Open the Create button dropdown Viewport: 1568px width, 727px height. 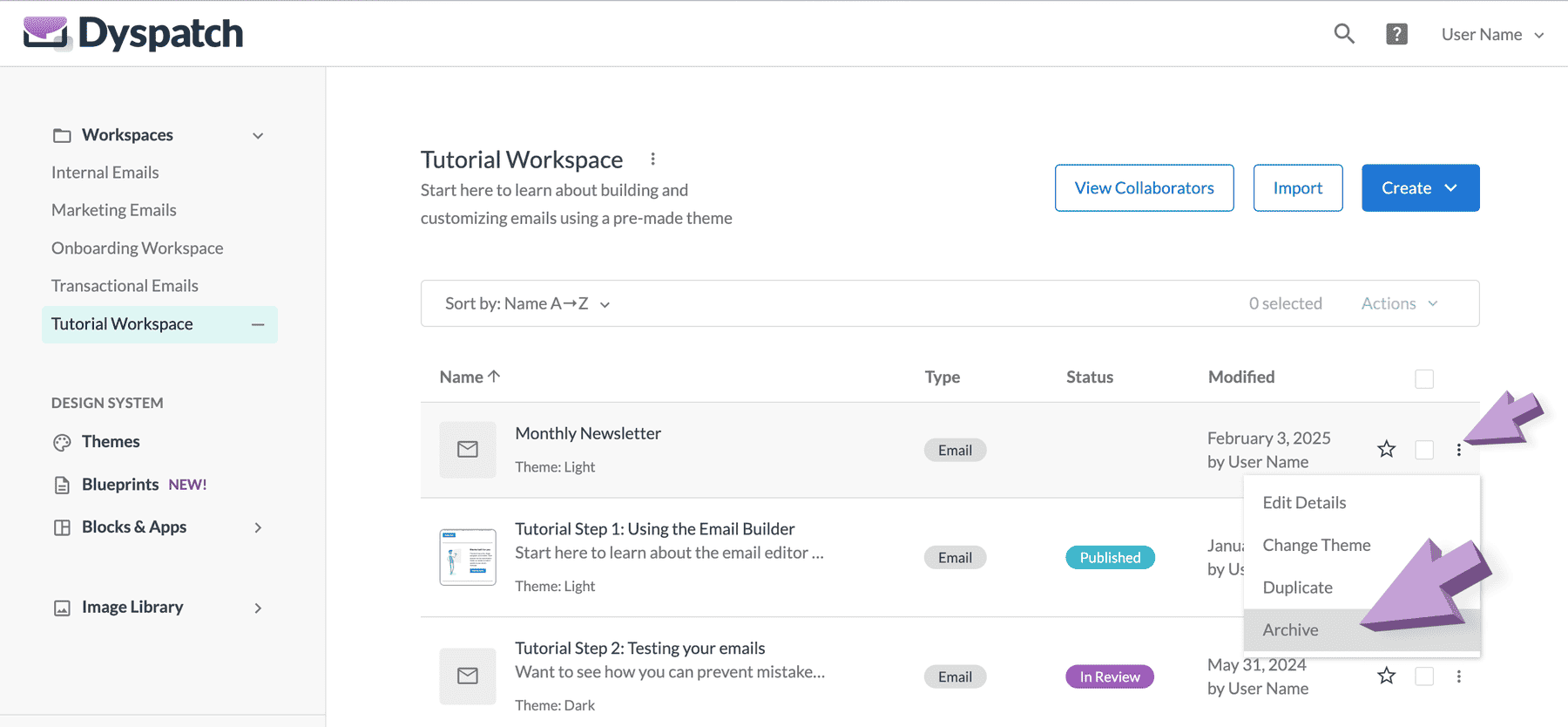(1421, 188)
